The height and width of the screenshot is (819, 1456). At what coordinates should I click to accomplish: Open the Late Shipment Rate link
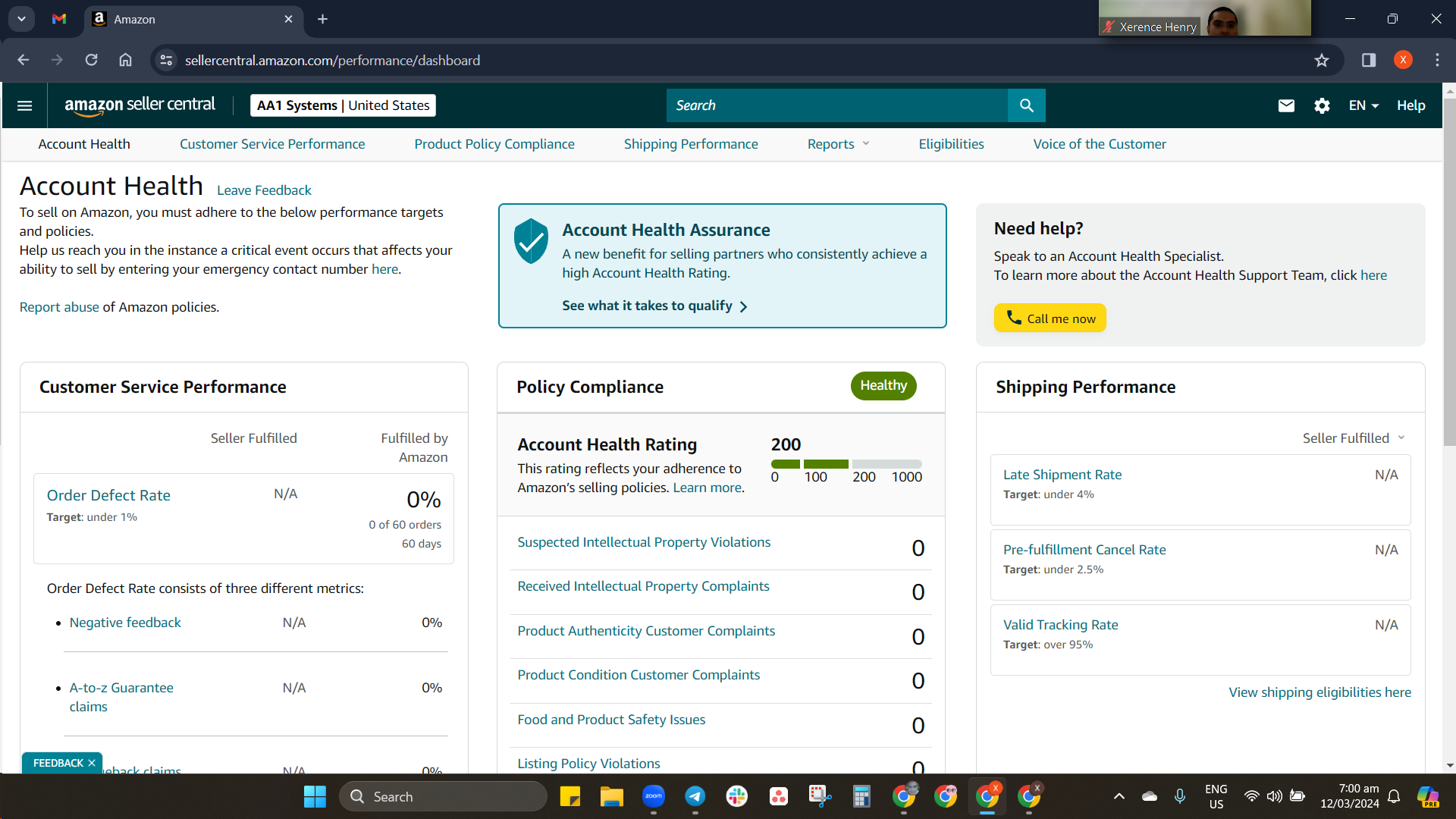click(x=1062, y=475)
